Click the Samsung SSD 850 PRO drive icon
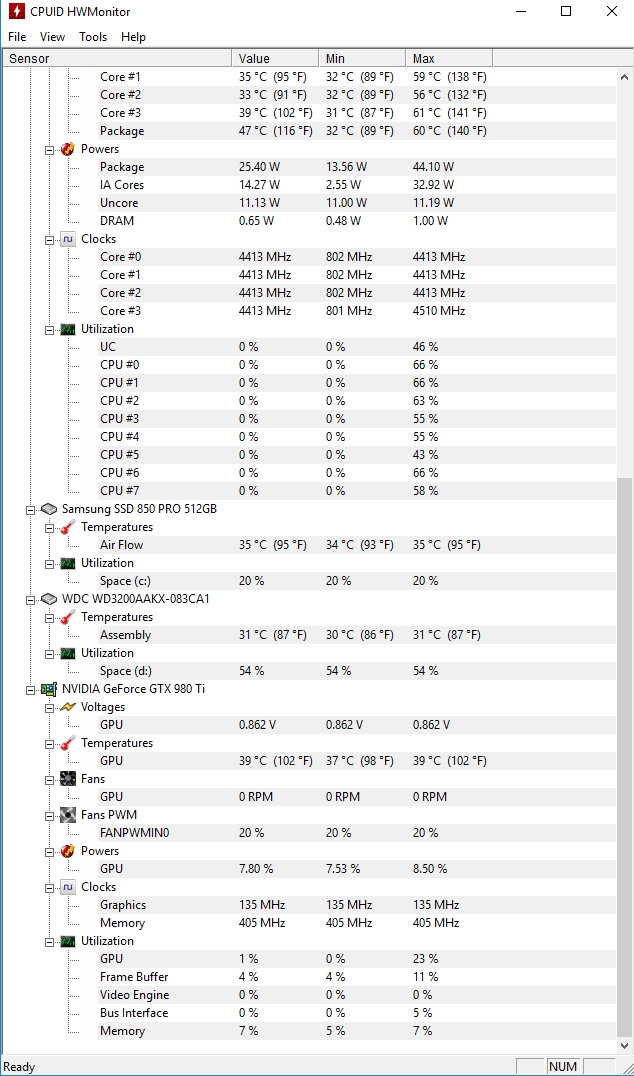 pos(48,509)
